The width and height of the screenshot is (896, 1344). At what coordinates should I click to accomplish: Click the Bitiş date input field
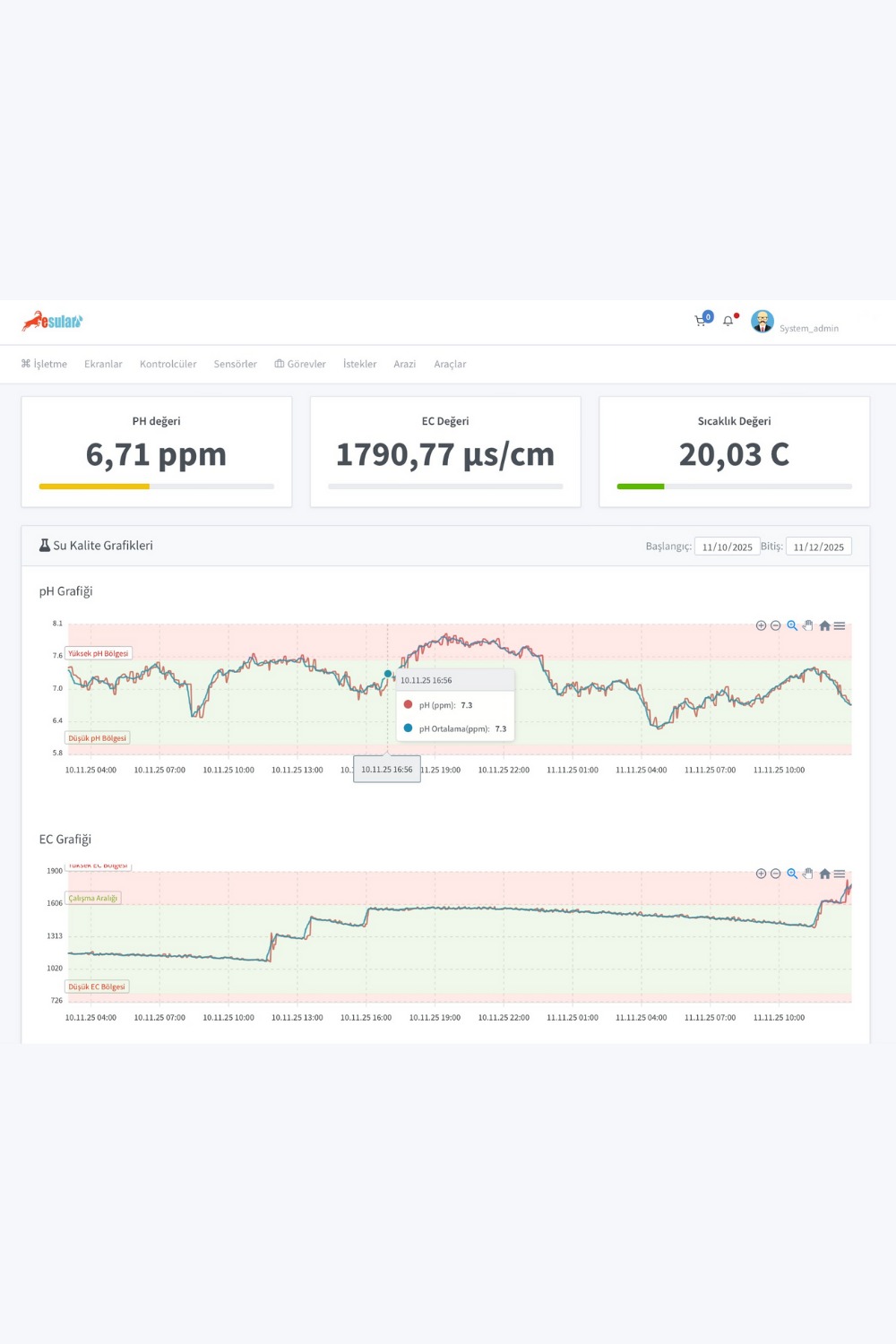[x=818, y=546]
